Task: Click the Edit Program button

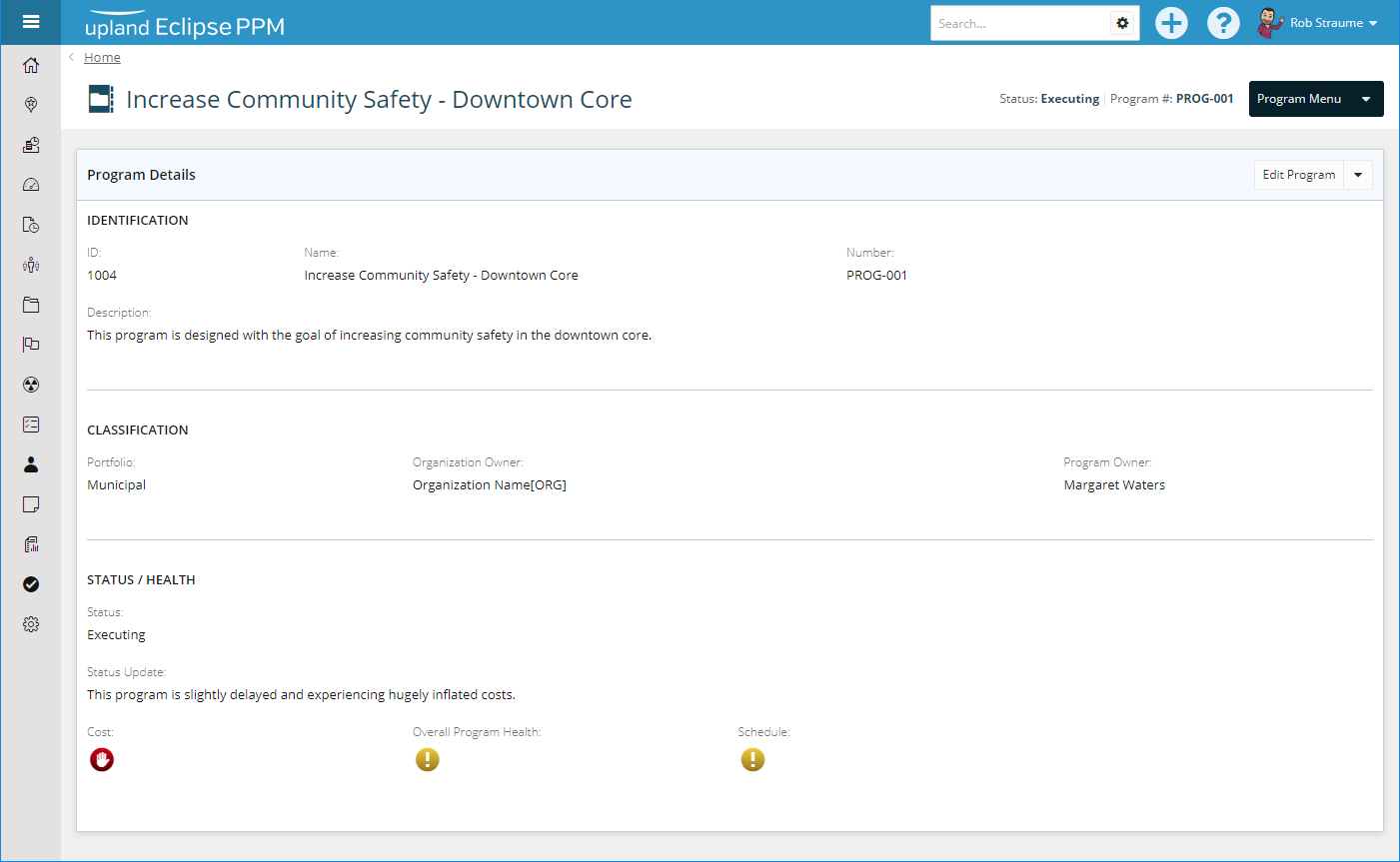Action: click(x=1298, y=175)
